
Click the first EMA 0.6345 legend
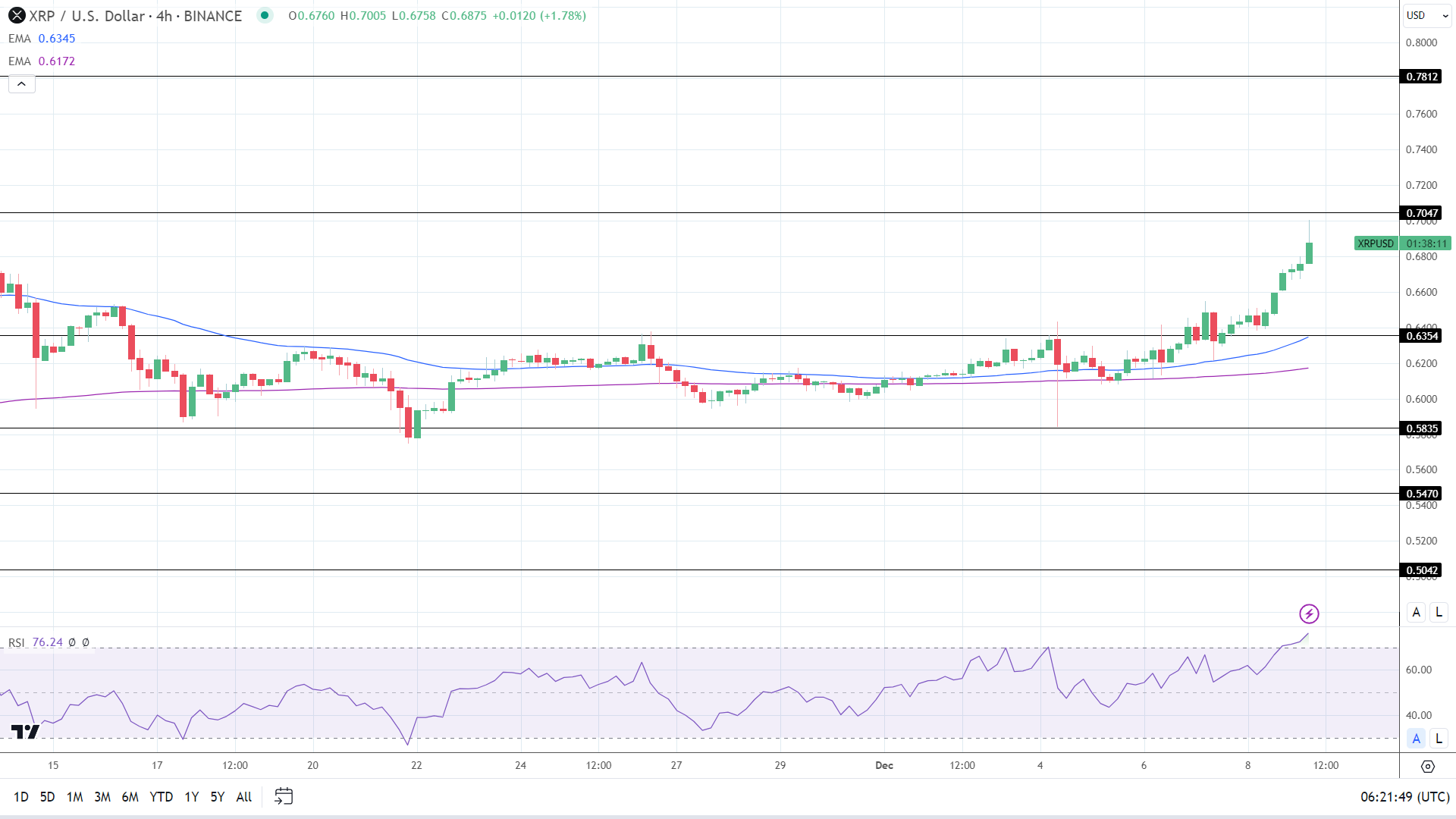(x=42, y=39)
